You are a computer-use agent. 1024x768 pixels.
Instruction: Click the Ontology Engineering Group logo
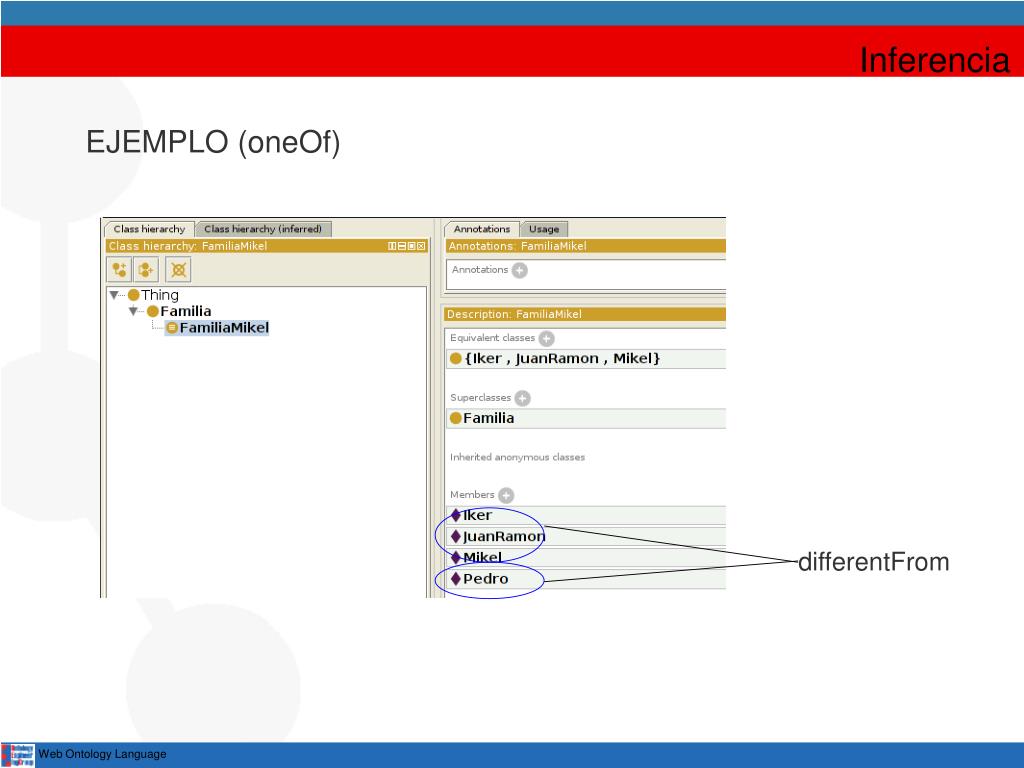tap(18, 754)
